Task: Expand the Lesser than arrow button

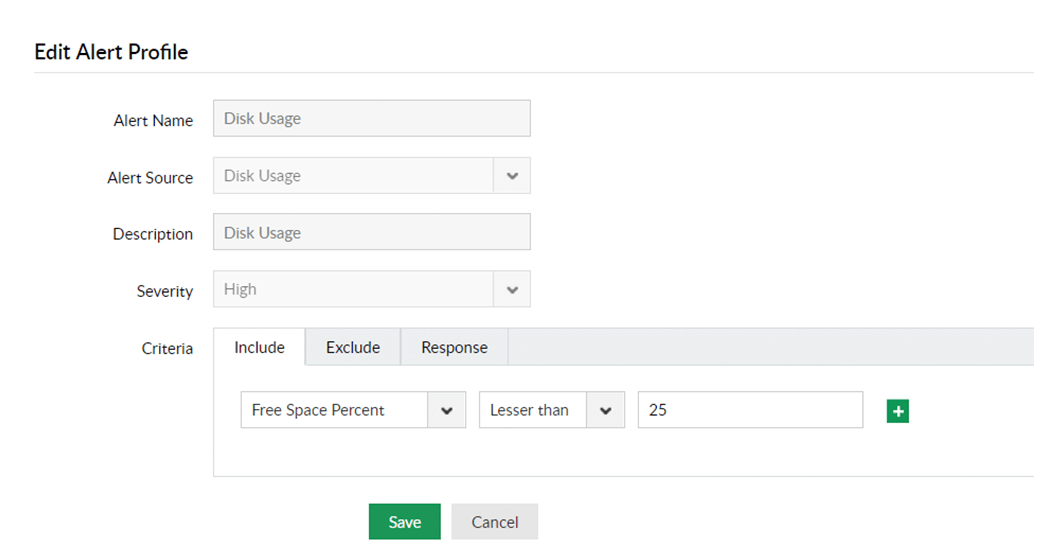Action: (605, 410)
